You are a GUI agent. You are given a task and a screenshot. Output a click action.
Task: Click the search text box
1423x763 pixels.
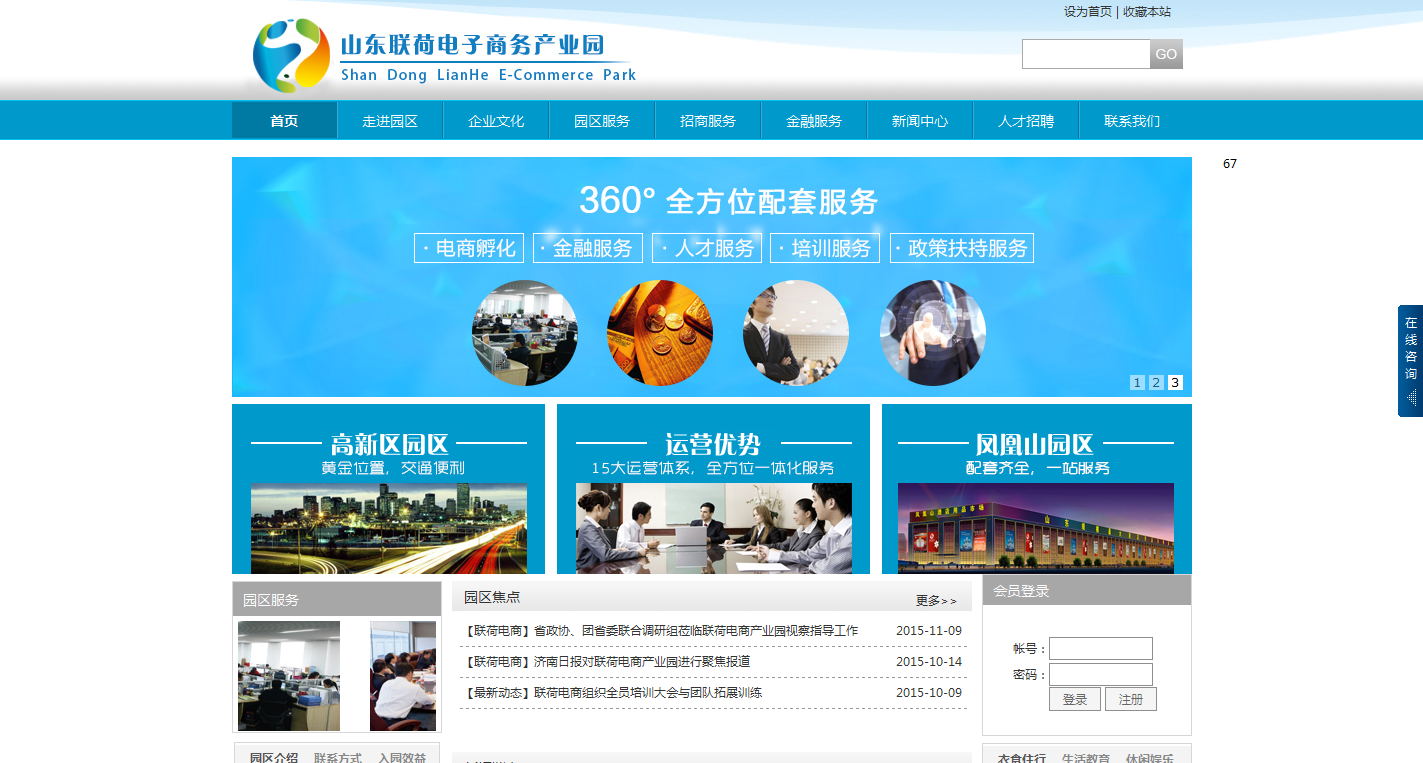point(1085,54)
